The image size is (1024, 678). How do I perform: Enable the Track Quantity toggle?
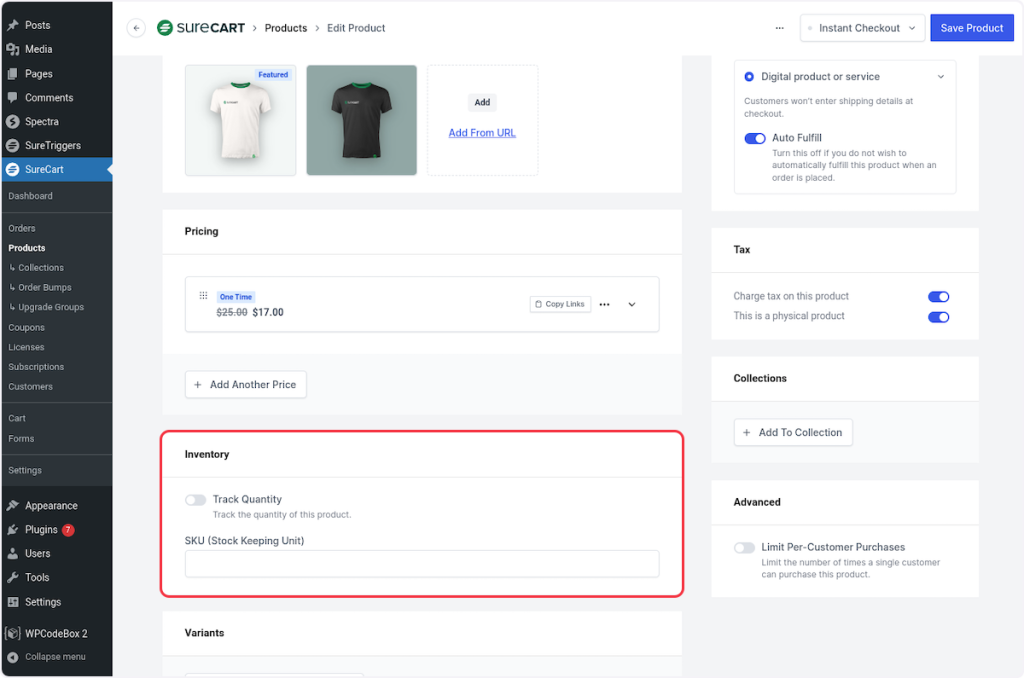[x=196, y=500]
